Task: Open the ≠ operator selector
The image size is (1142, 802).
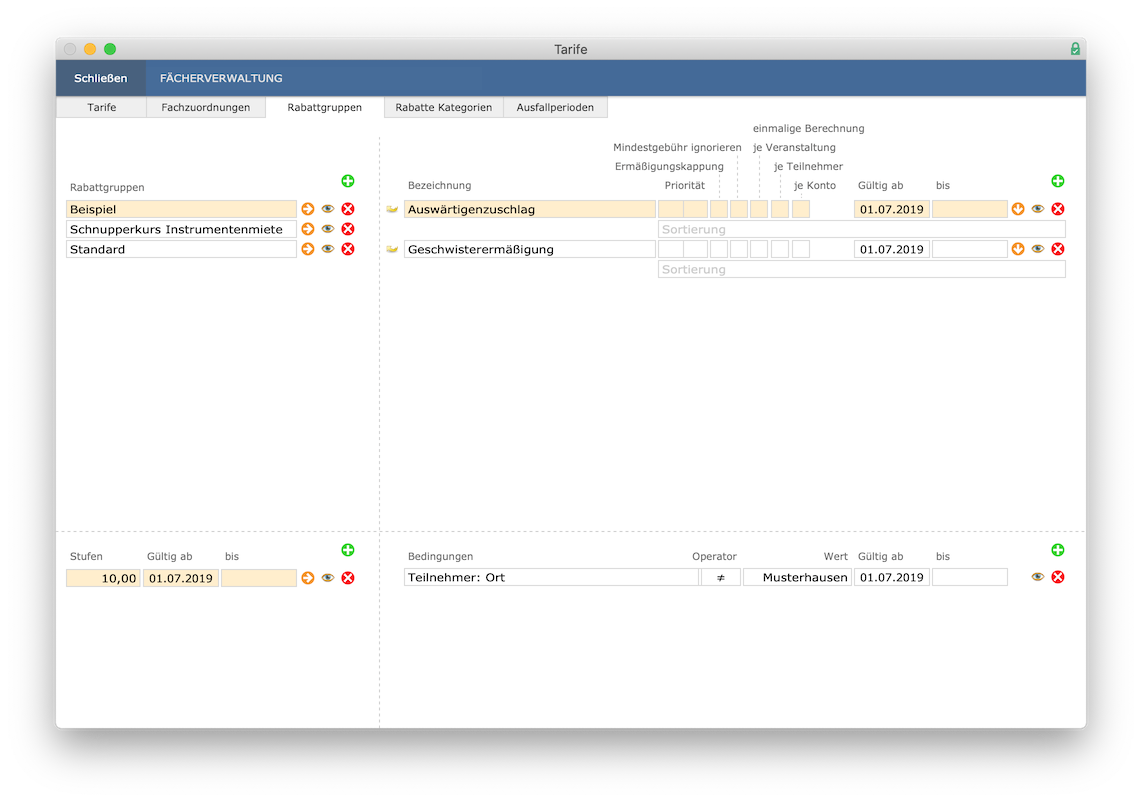Action: click(x=720, y=577)
